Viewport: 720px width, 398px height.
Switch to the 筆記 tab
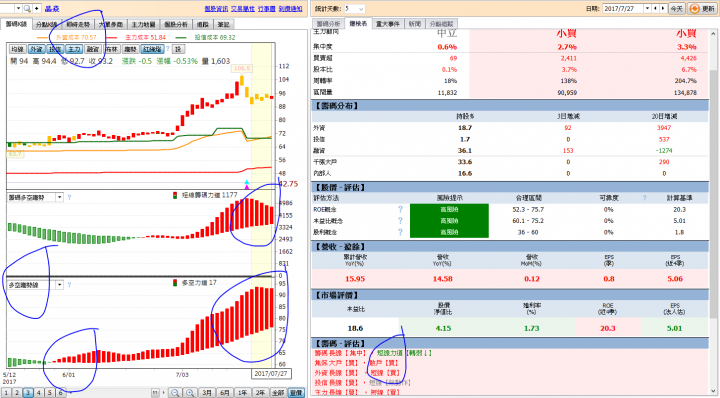point(223,24)
